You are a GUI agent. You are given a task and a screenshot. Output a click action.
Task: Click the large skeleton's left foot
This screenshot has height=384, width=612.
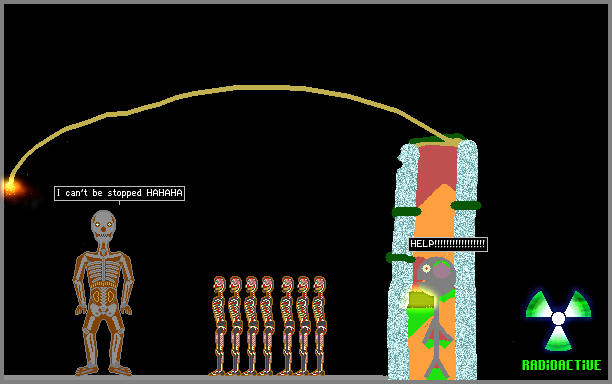coord(87,370)
